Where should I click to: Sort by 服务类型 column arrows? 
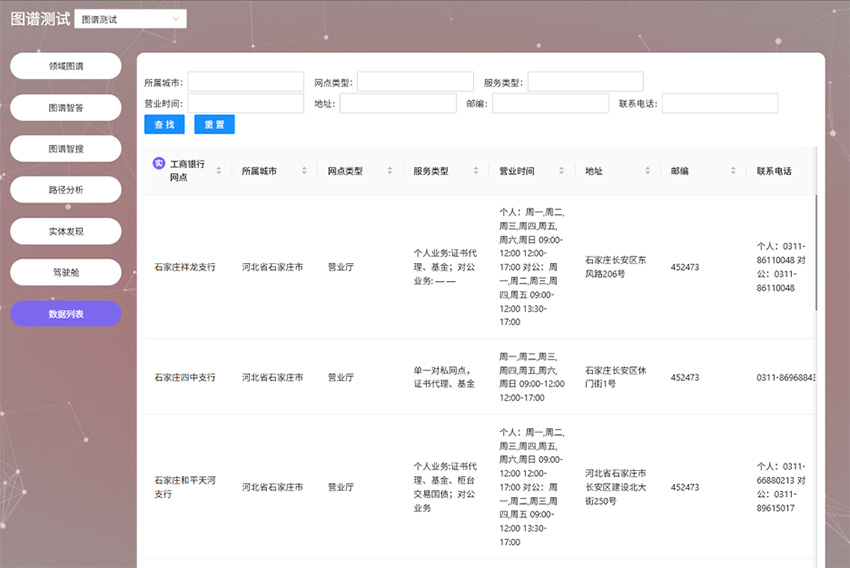[476, 171]
